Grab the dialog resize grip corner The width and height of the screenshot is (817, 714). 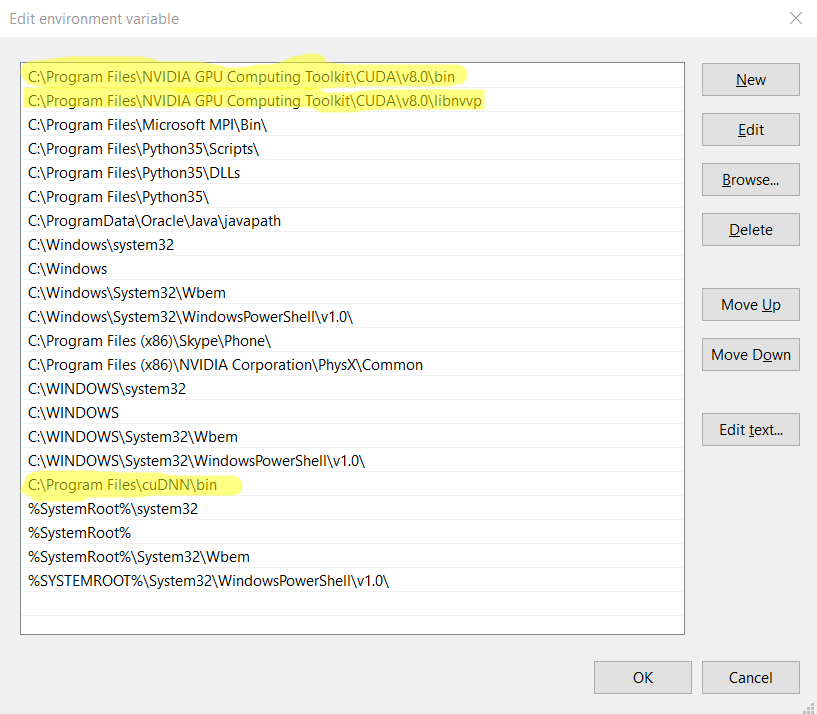tap(810, 708)
